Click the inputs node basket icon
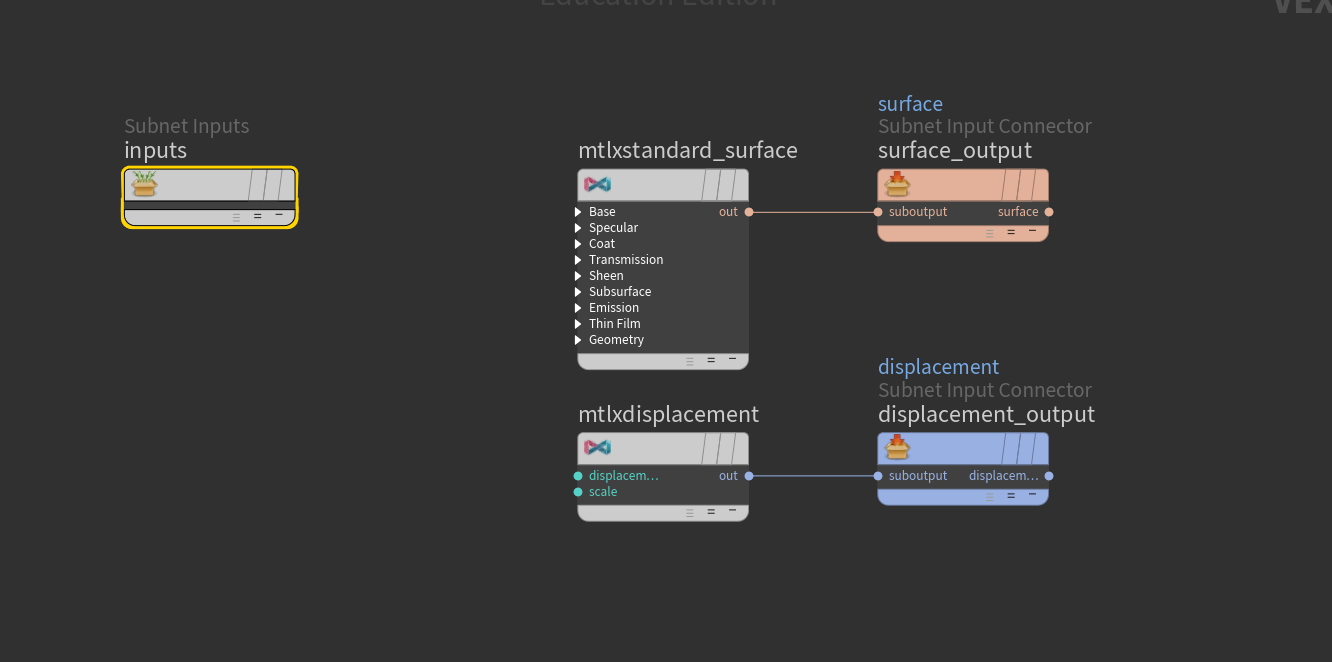Viewport: 1332px width, 662px height. [146, 184]
